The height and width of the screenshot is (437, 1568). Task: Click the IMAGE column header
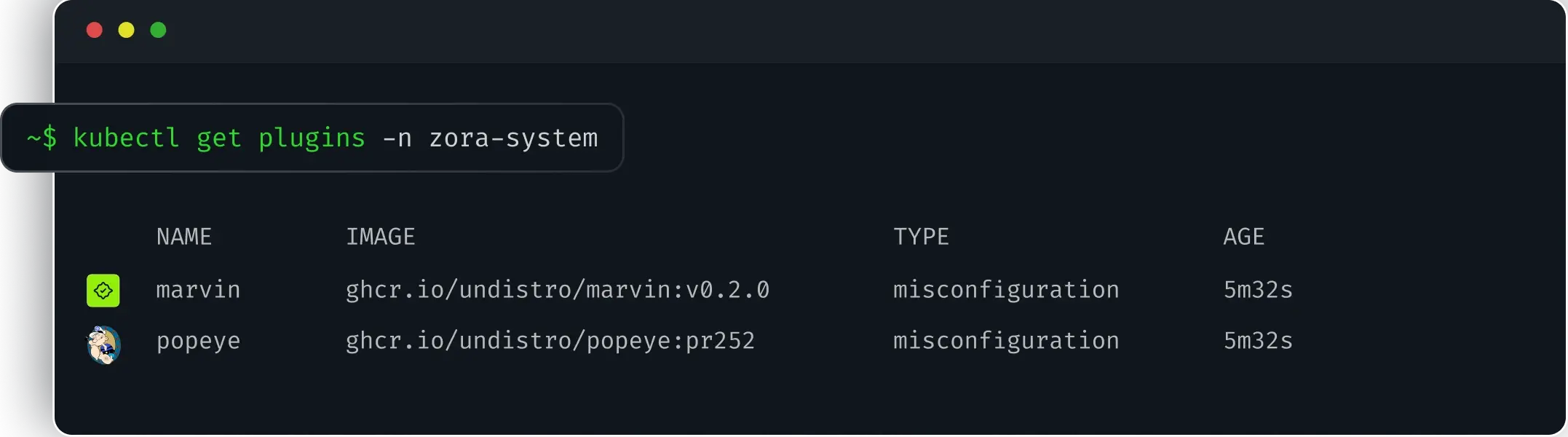[381, 237]
